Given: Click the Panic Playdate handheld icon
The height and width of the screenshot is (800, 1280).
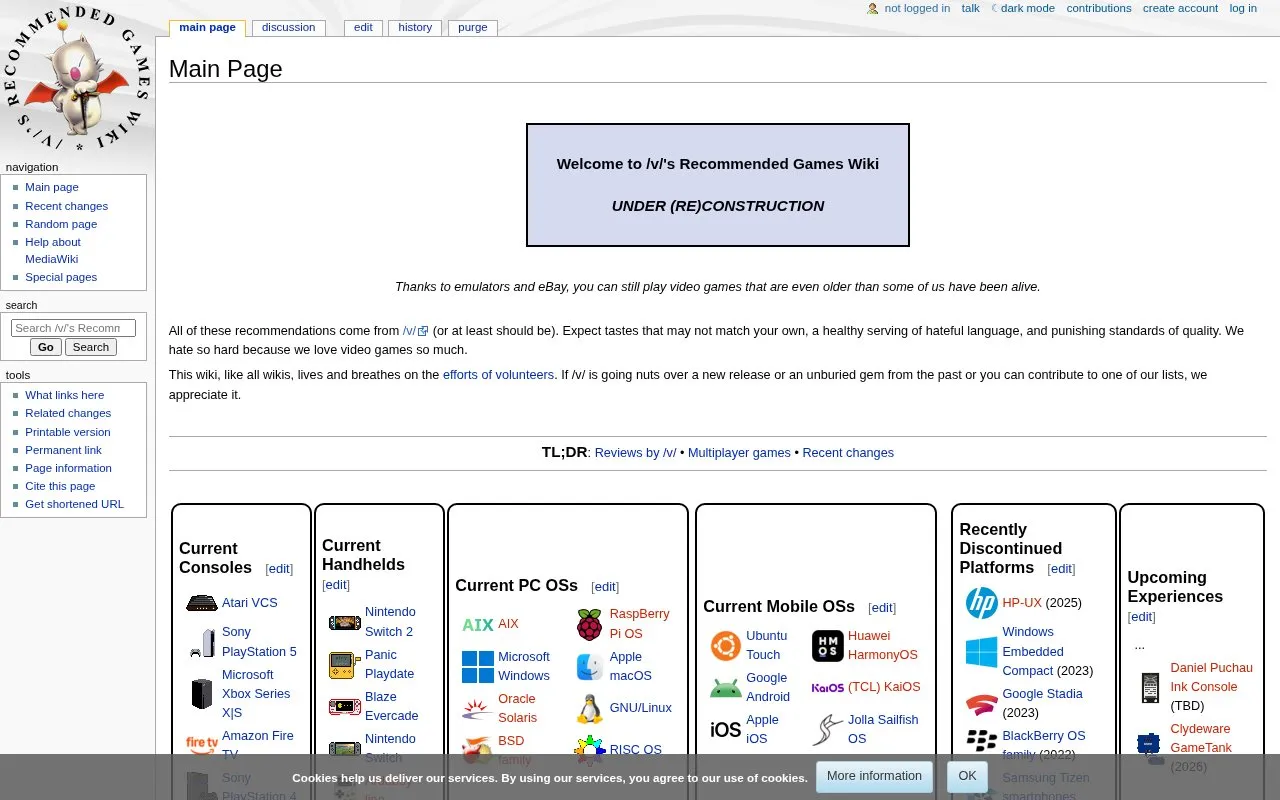Looking at the screenshot, I should pos(345,664).
